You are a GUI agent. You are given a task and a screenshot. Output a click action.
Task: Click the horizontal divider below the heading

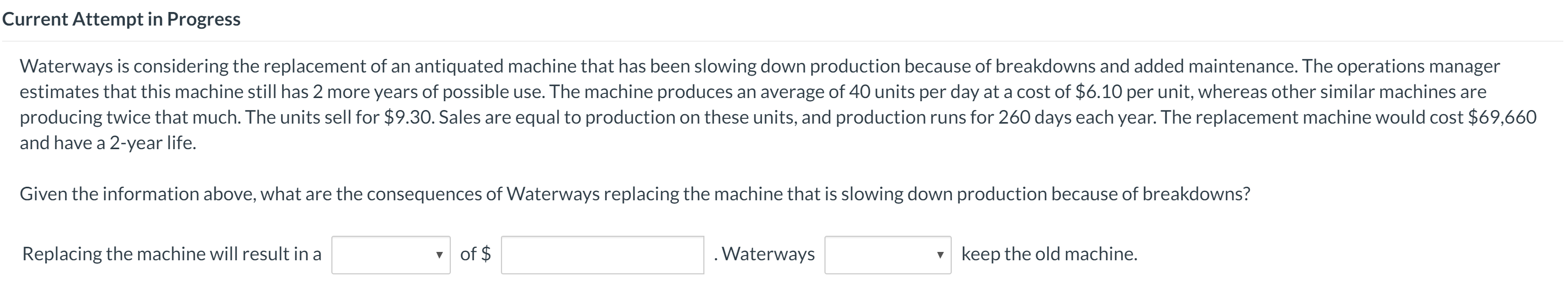tap(784, 41)
